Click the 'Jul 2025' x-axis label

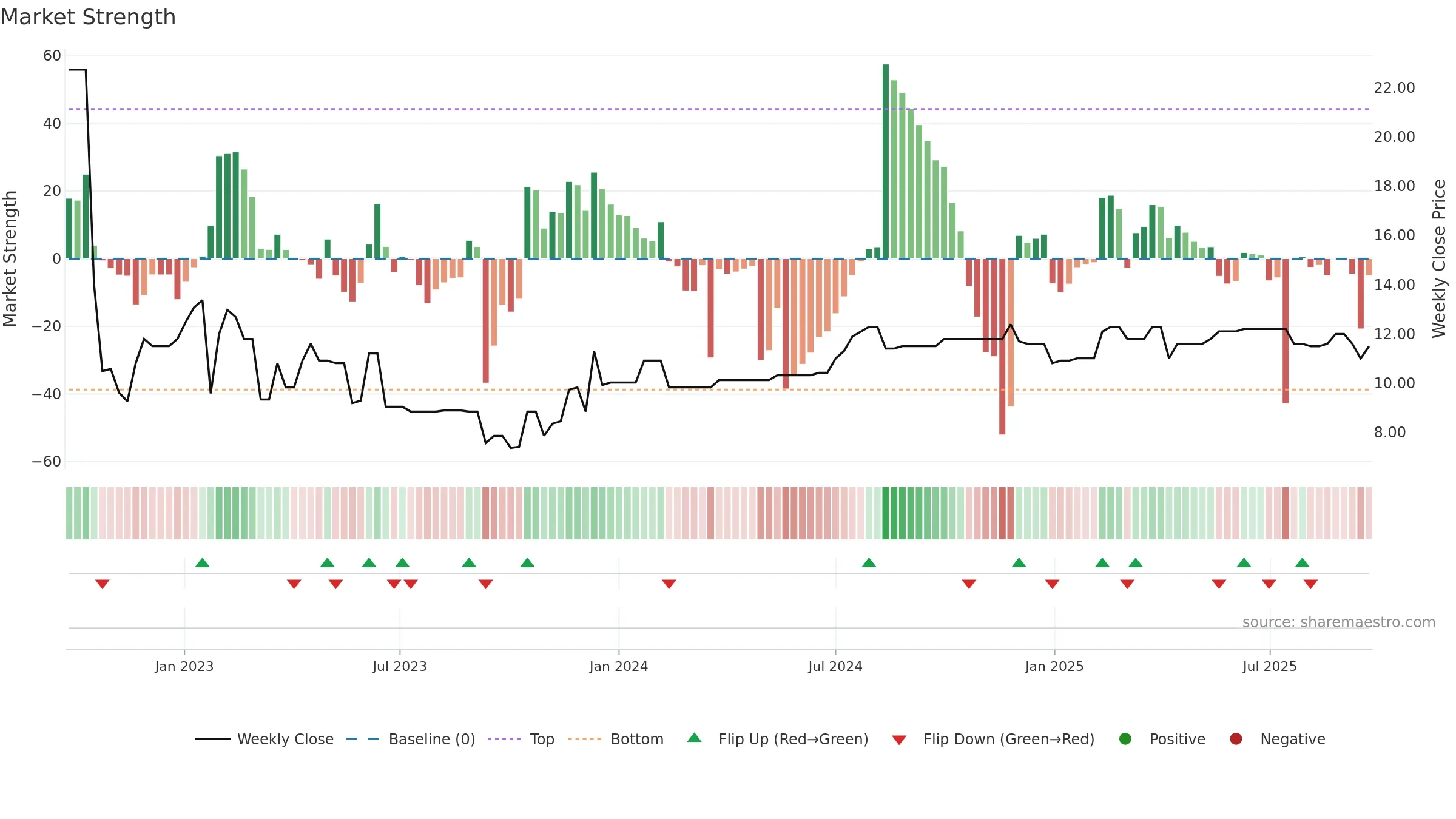pyautogui.click(x=1270, y=666)
